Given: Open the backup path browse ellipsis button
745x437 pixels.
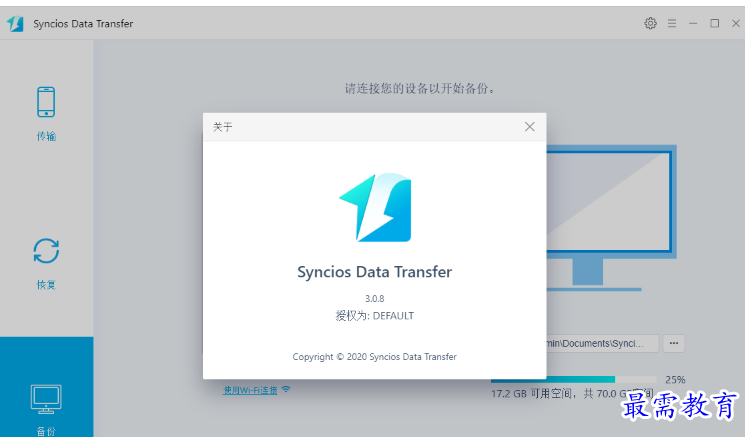Looking at the screenshot, I should coord(674,343).
